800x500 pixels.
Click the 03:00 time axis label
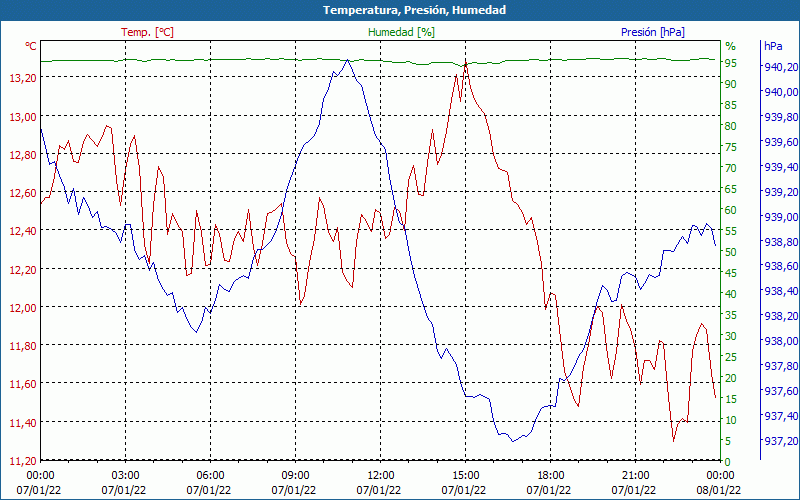125,476
